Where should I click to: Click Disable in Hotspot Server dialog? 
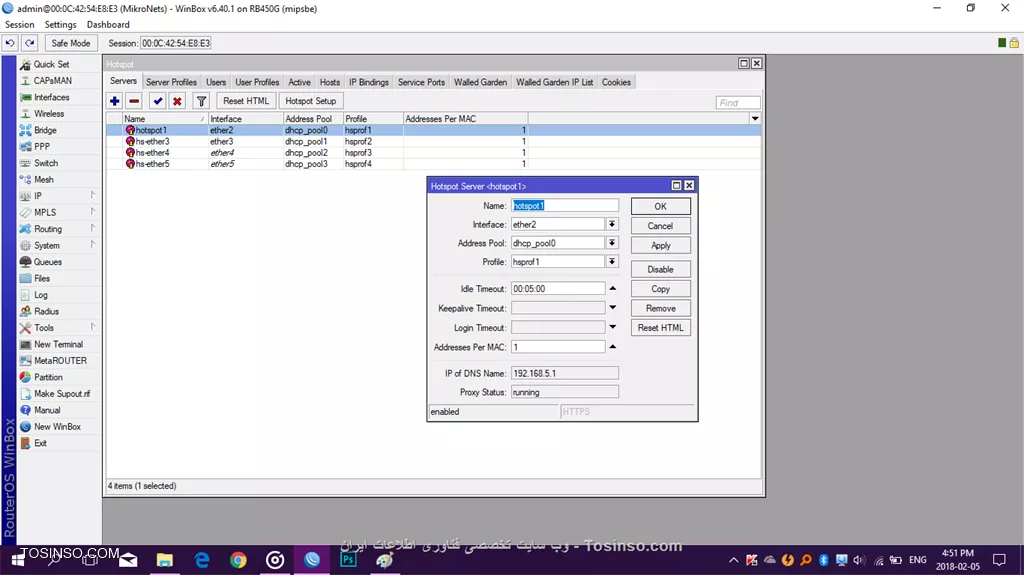point(660,269)
